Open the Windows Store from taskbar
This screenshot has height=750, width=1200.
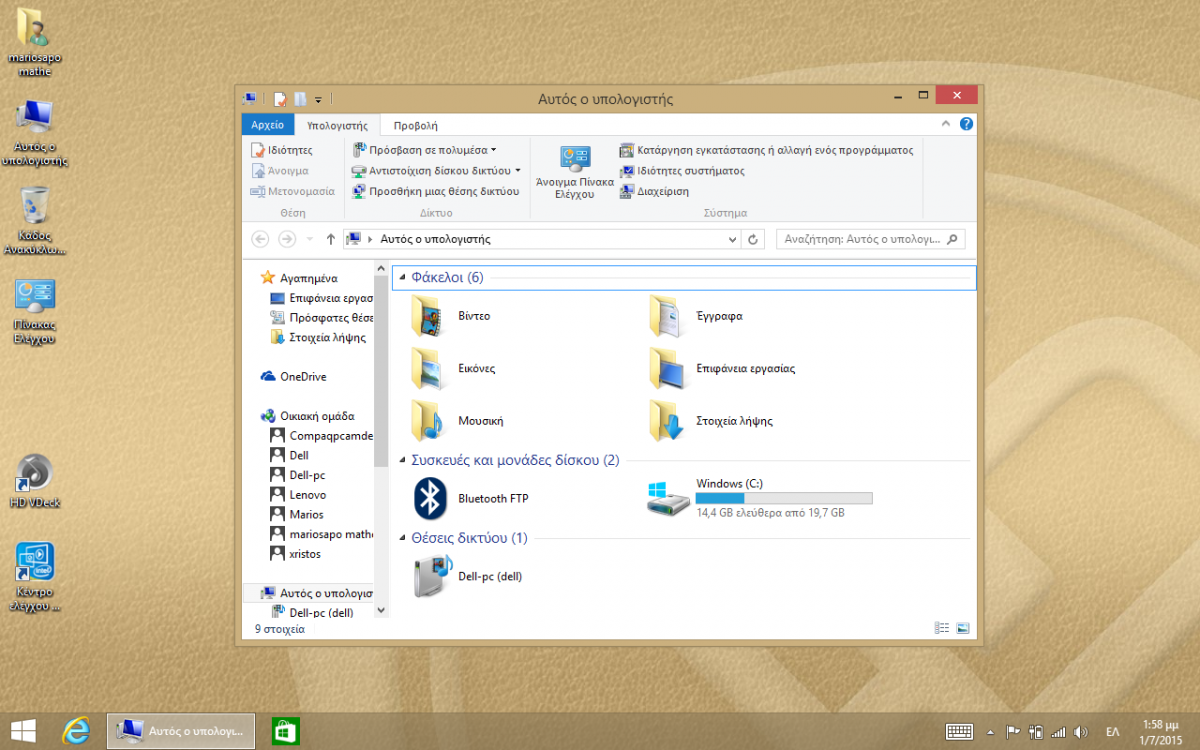(287, 731)
